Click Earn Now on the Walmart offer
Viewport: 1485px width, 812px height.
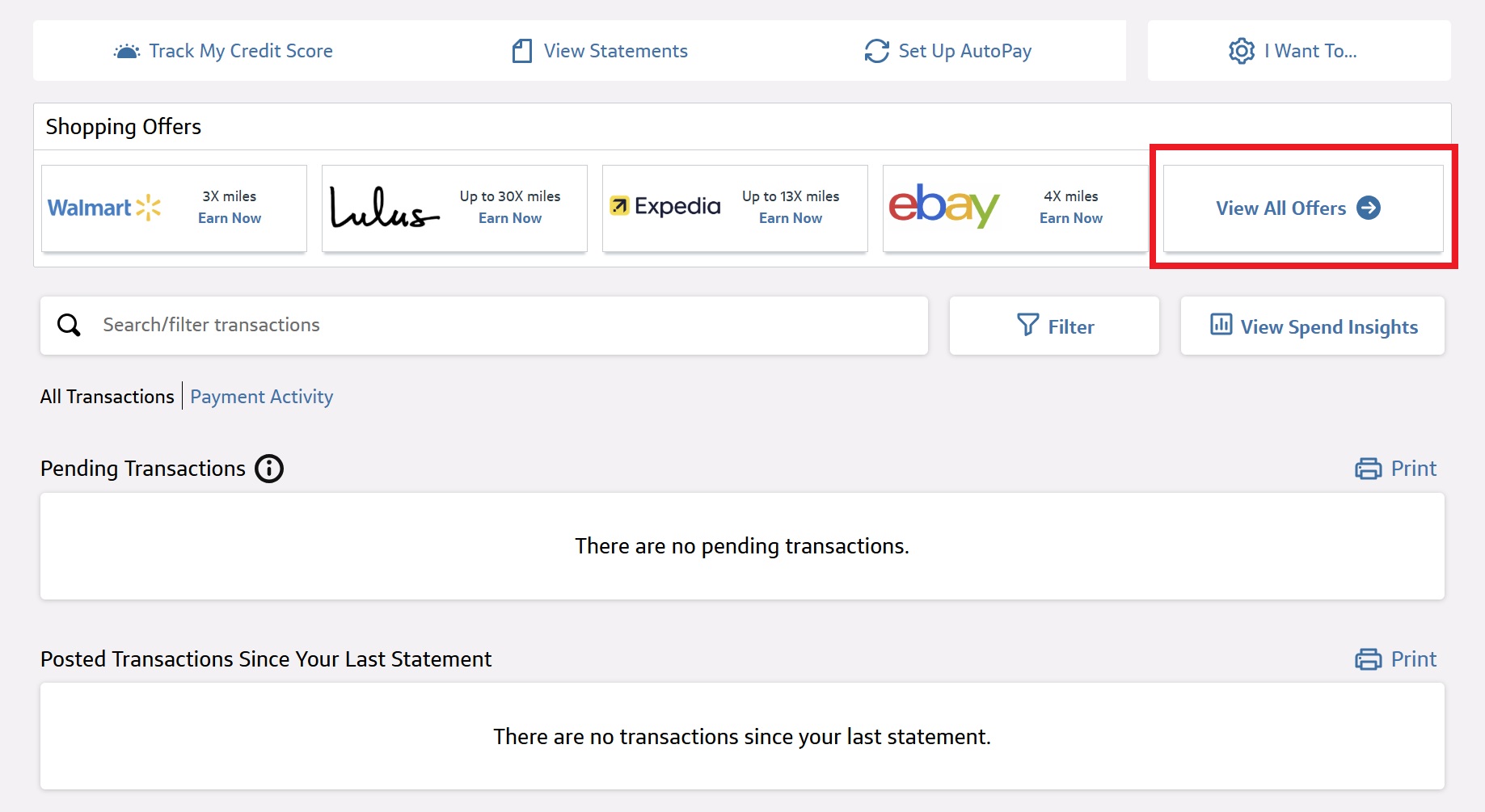coord(230,218)
